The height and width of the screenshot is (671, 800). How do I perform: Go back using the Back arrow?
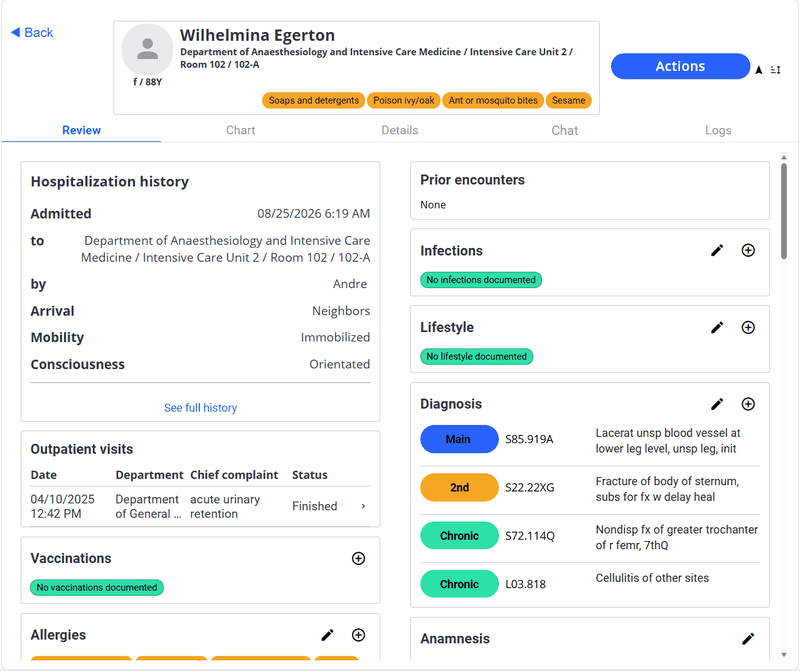[x=32, y=33]
